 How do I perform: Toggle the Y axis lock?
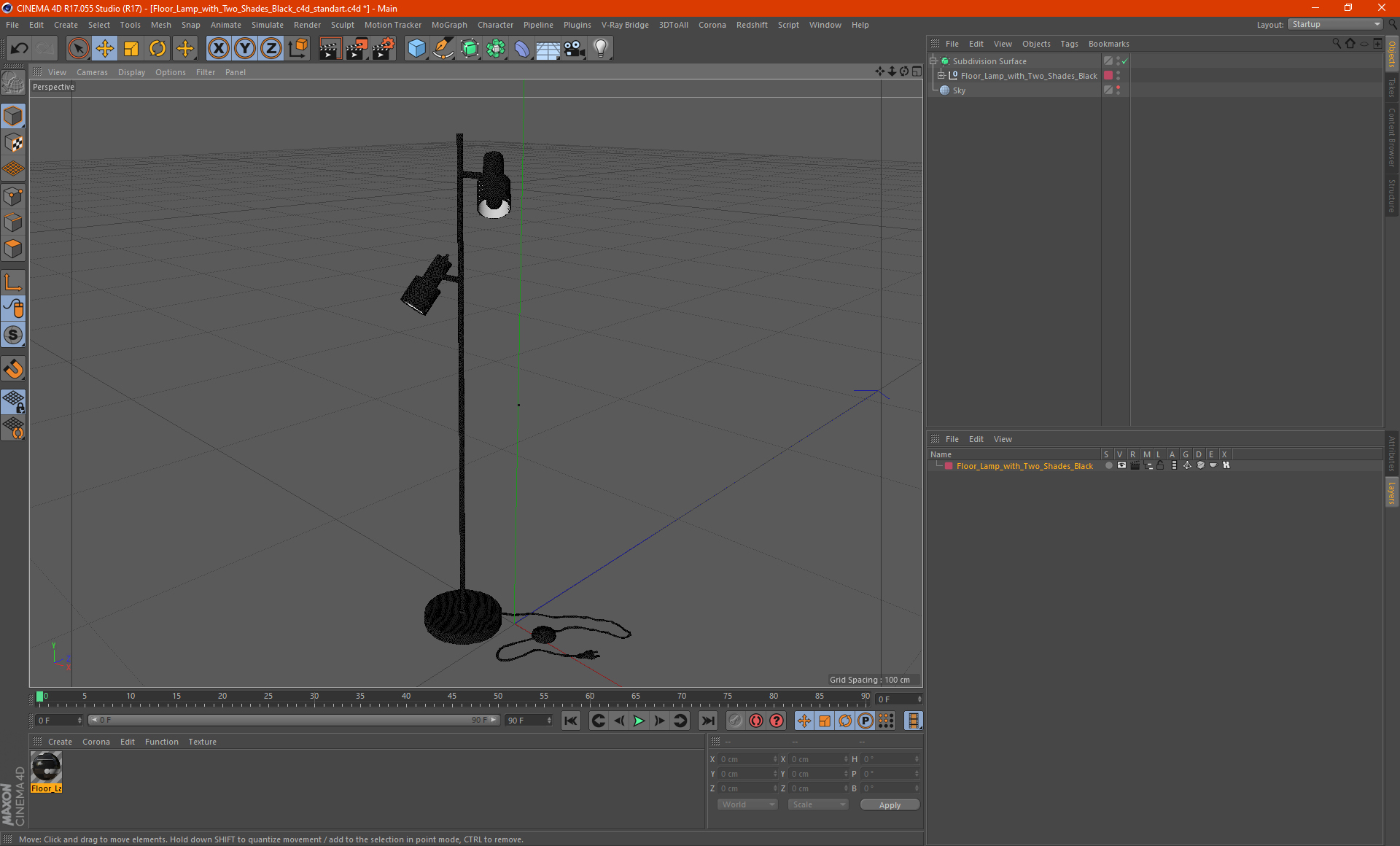pos(245,49)
